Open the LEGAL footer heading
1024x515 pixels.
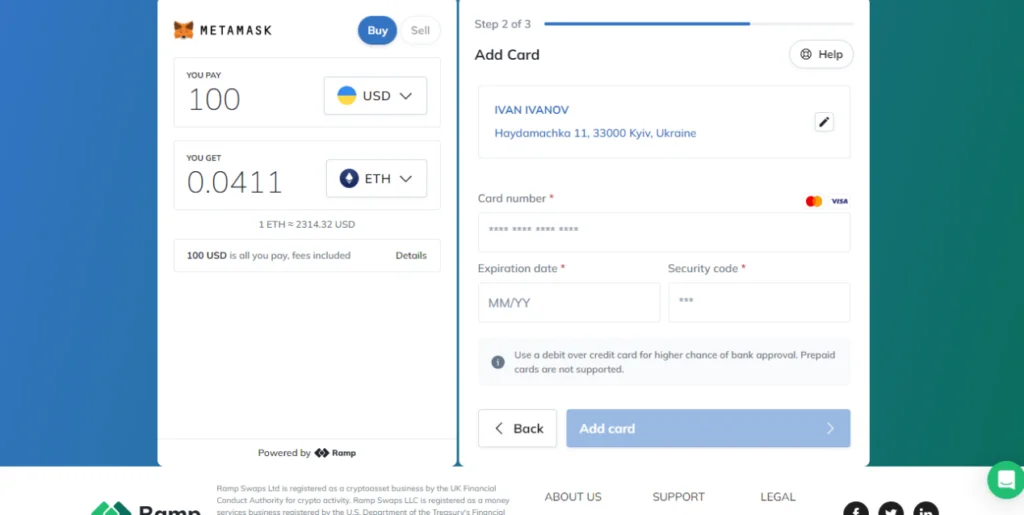coord(778,497)
